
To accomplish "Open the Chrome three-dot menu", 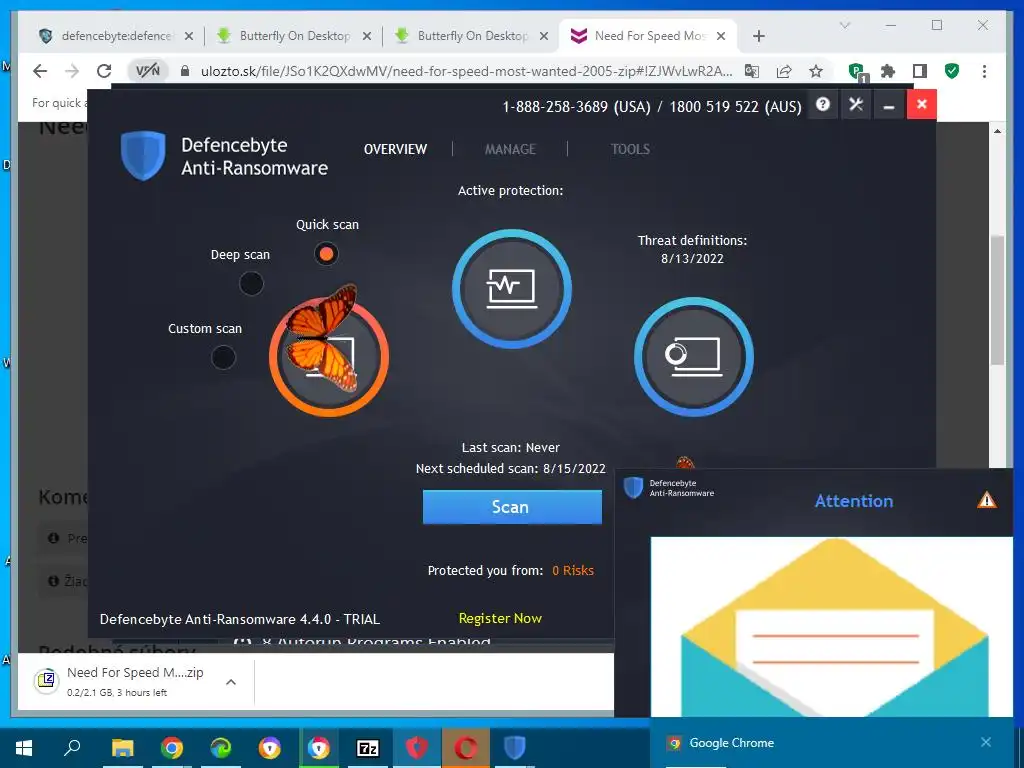I will (x=984, y=71).
